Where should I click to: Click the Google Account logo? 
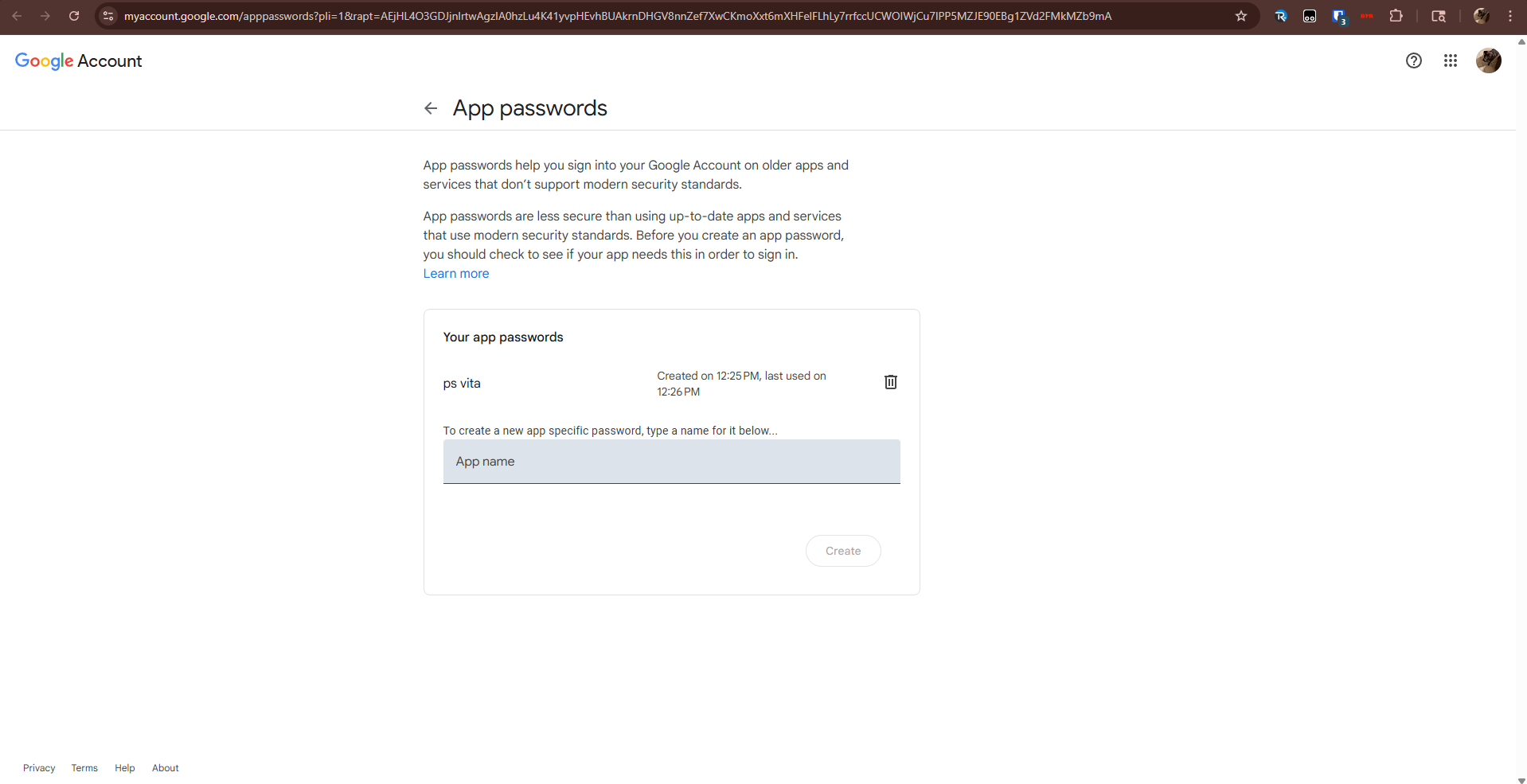tap(78, 61)
